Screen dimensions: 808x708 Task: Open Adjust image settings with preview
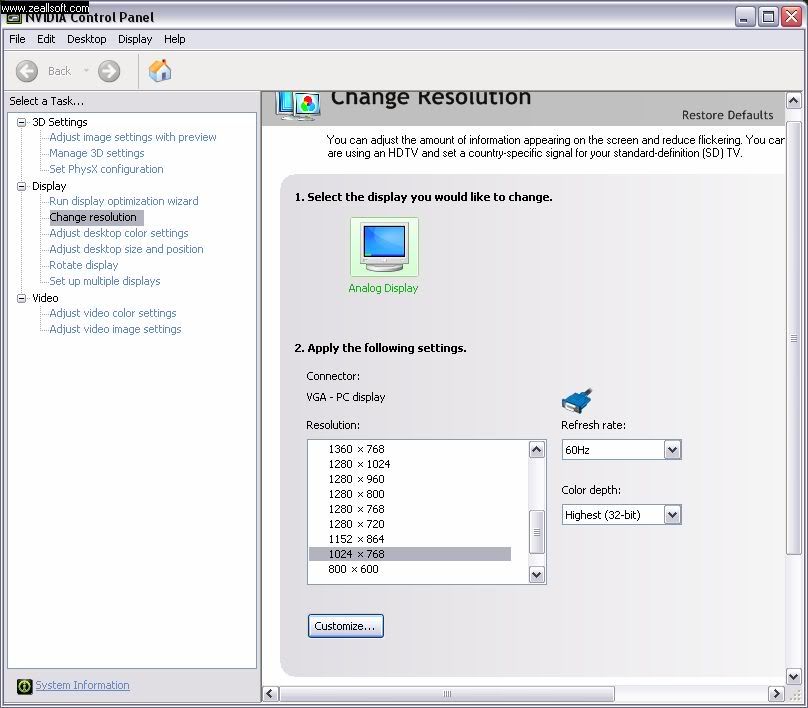132,137
